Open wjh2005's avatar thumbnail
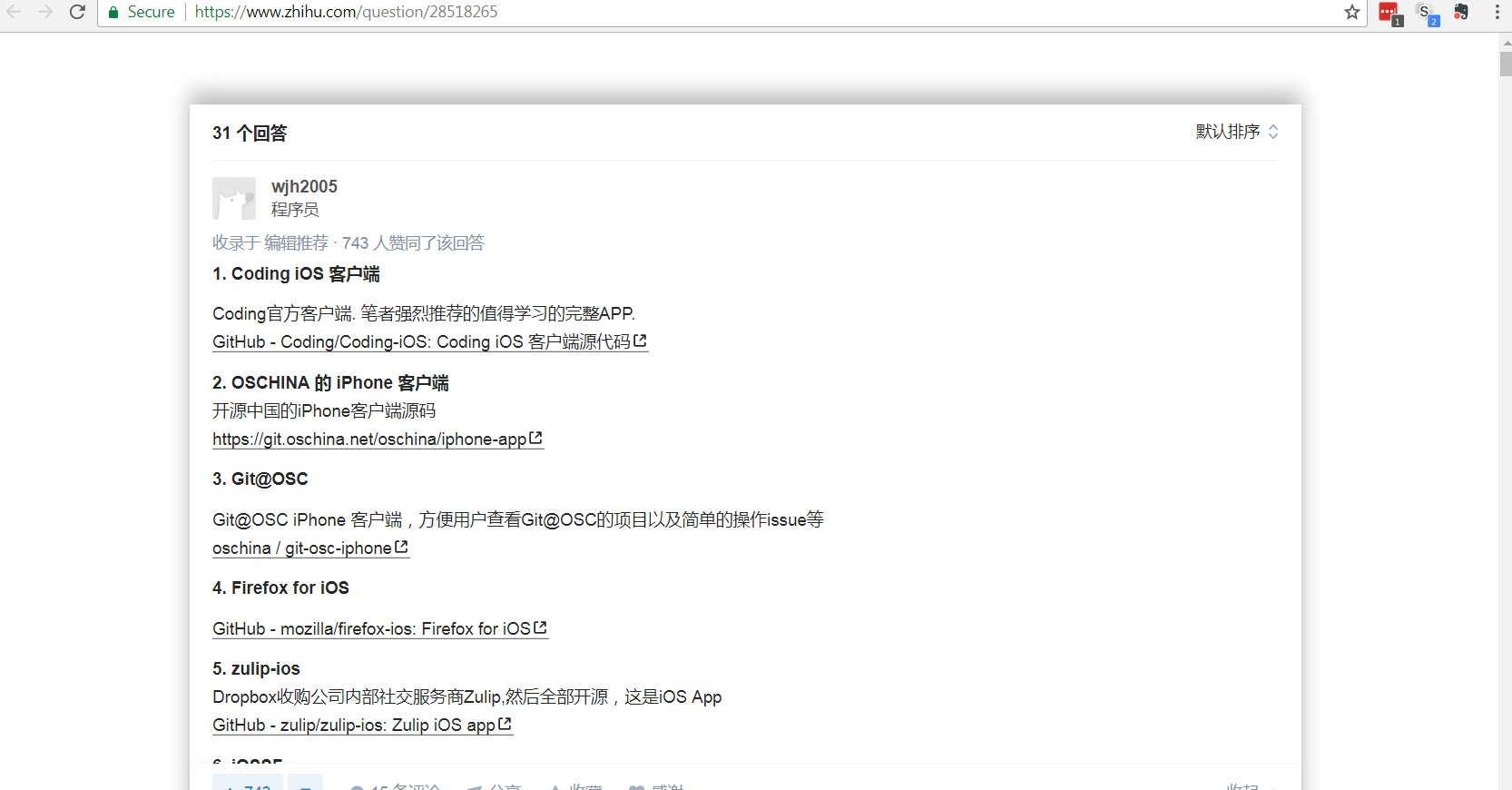 [x=234, y=198]
